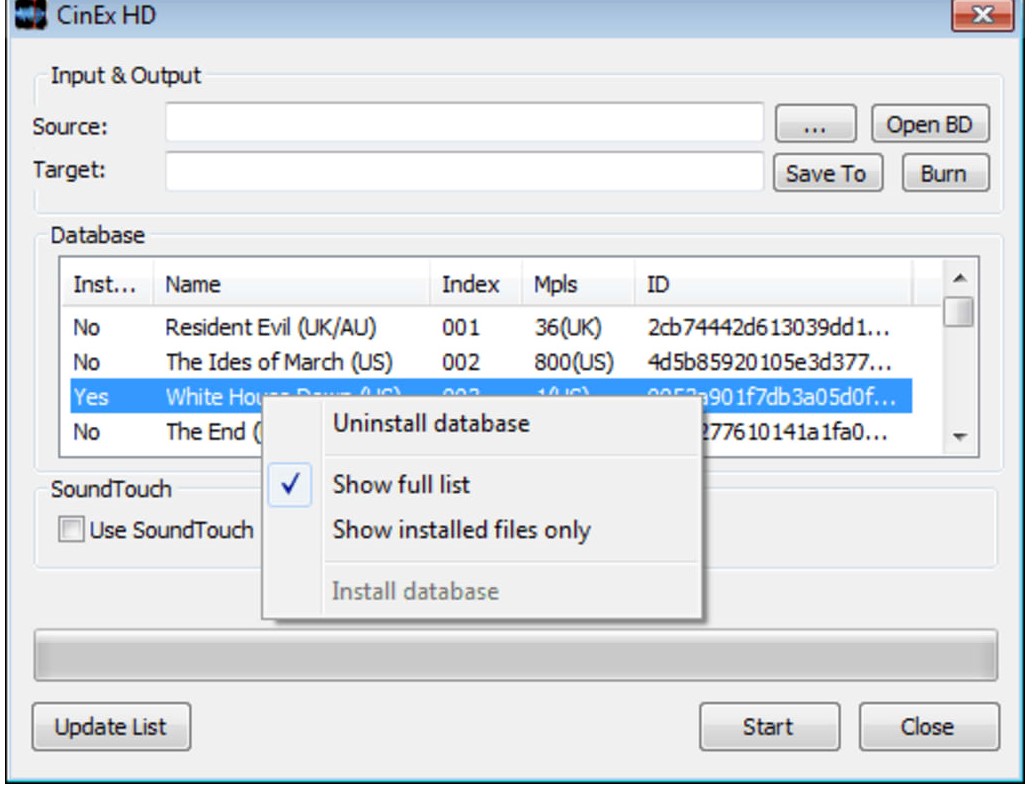Select The End row's No cell
Screen dimensions: 1033x792
coord(86,432)
